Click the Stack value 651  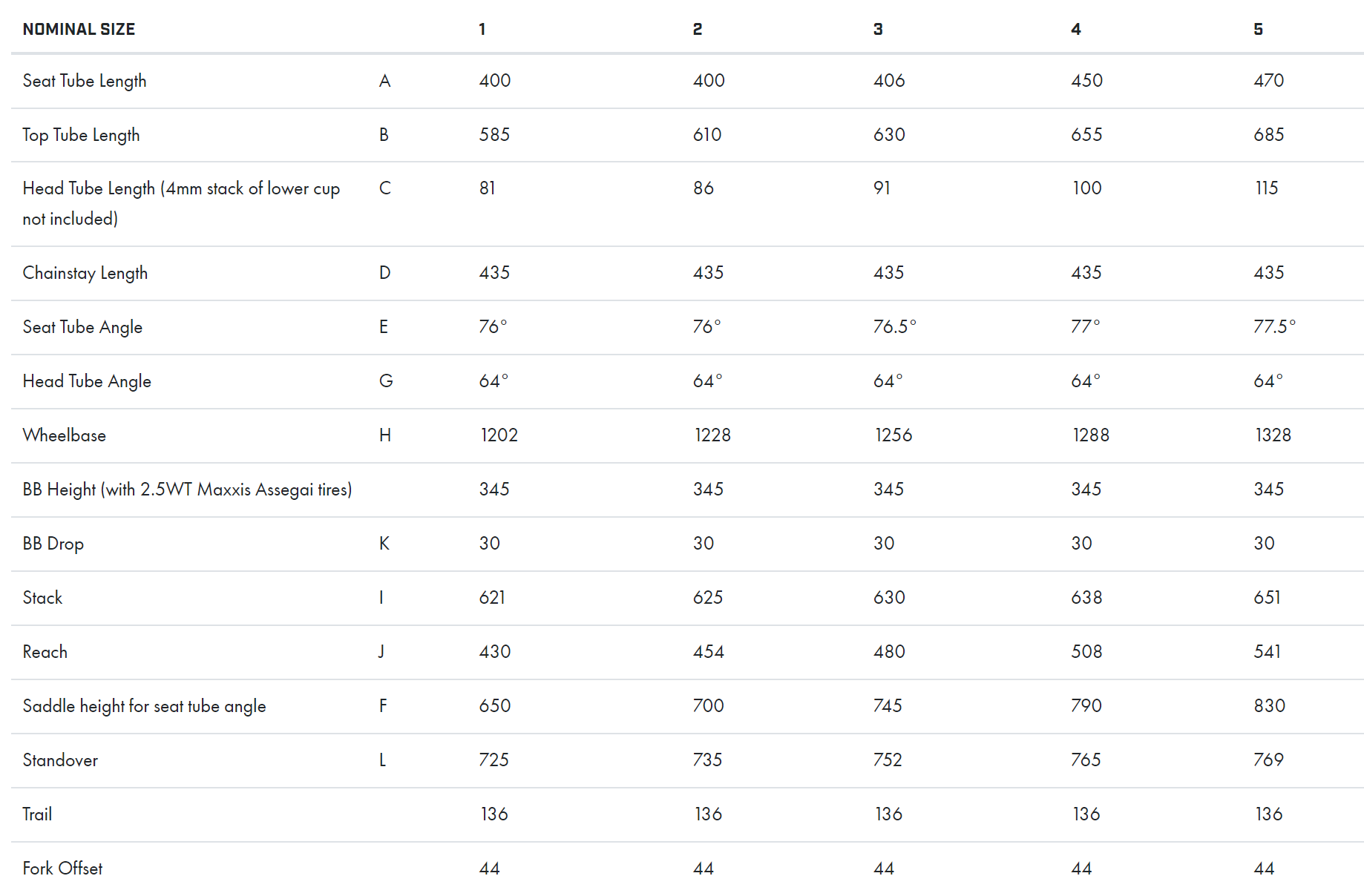(1267, 597)
